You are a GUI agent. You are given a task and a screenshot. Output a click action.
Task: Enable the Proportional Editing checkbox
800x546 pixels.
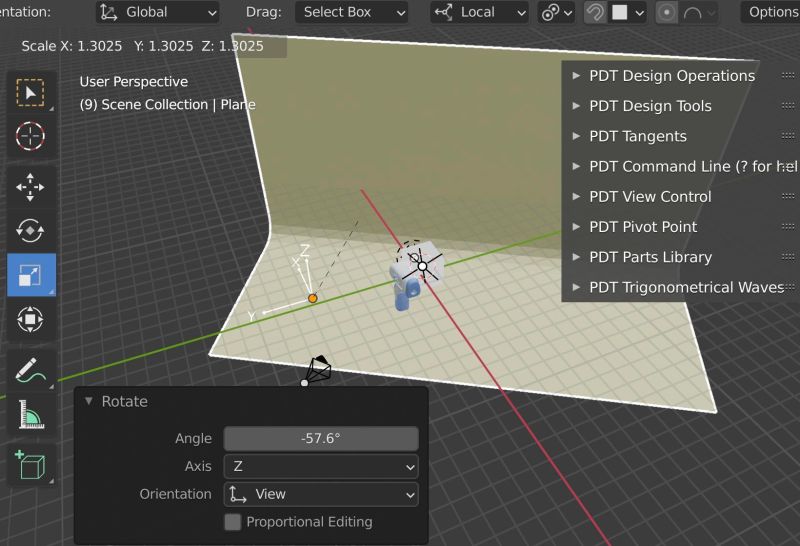[x=233, y=522]
